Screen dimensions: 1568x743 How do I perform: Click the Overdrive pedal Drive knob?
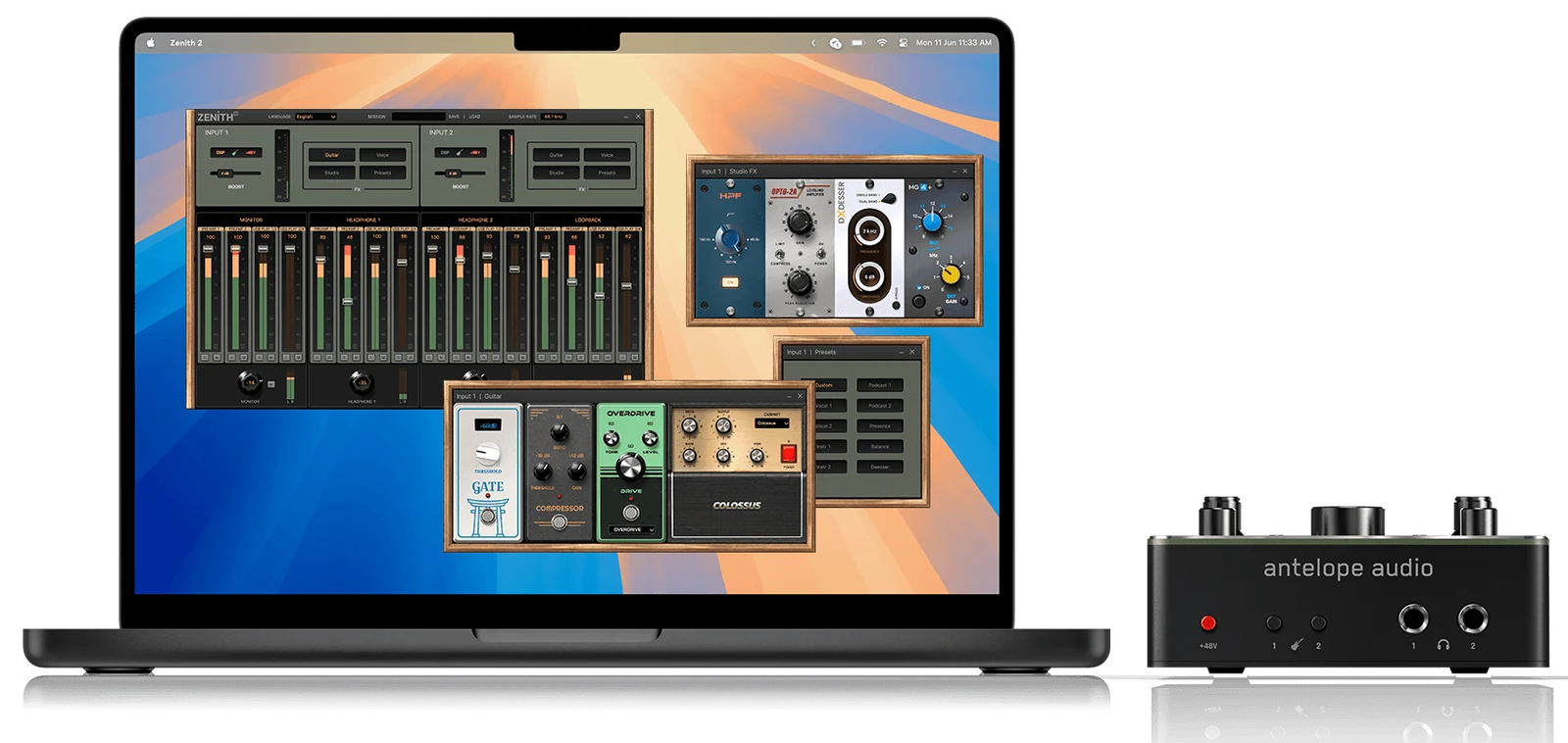[630, 469]
